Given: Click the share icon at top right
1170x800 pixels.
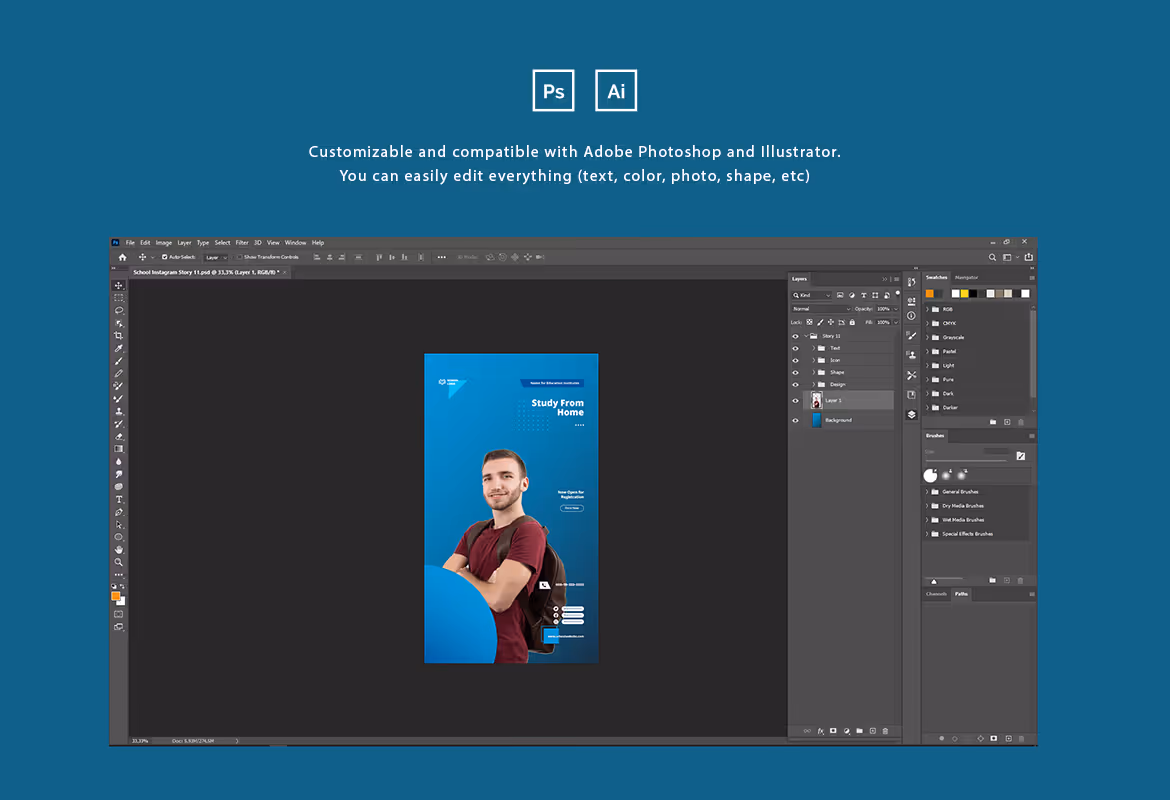Looking at the screenshot, I should 1028,257.
